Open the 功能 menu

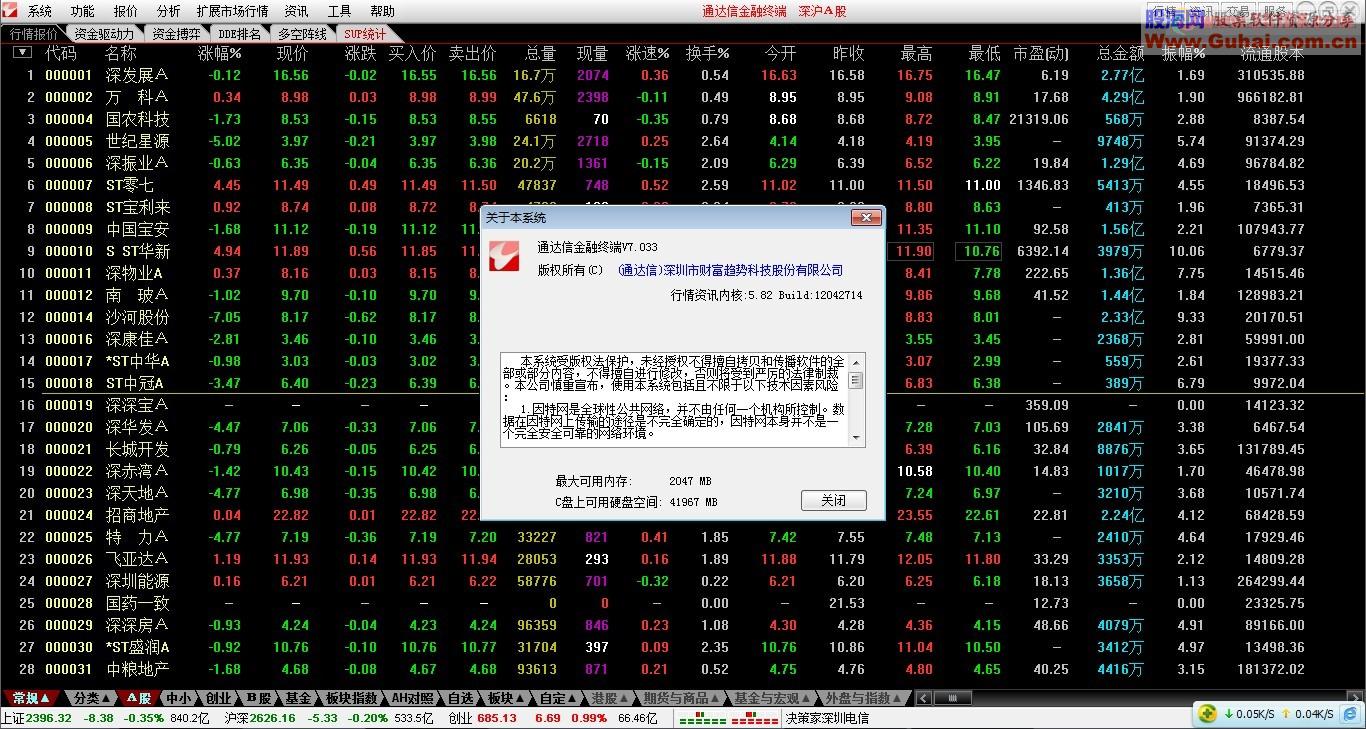tap(83, 11)
